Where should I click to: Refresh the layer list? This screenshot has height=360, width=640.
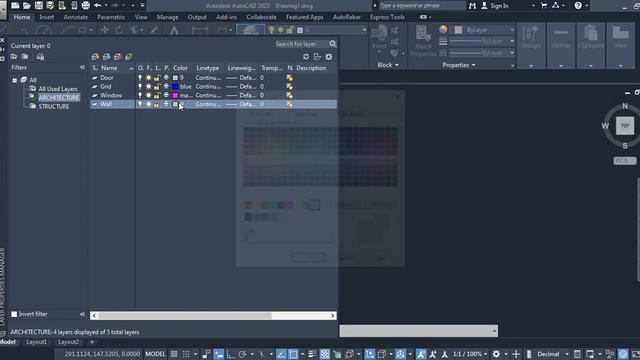[x=306, y=57]
